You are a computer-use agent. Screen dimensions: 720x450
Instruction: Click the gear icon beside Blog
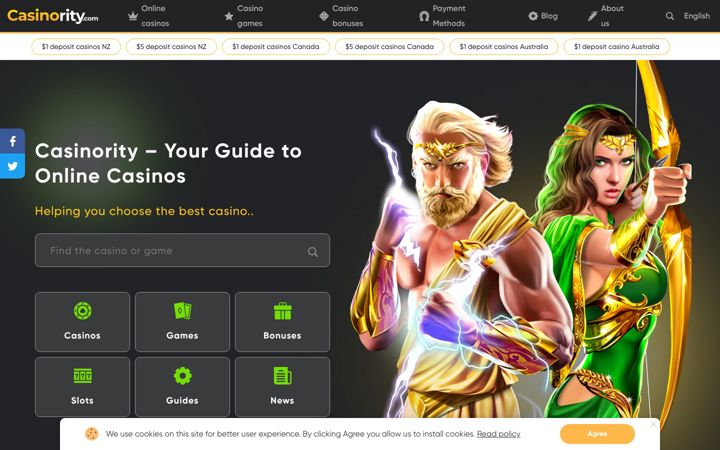(x=533, y=16)
